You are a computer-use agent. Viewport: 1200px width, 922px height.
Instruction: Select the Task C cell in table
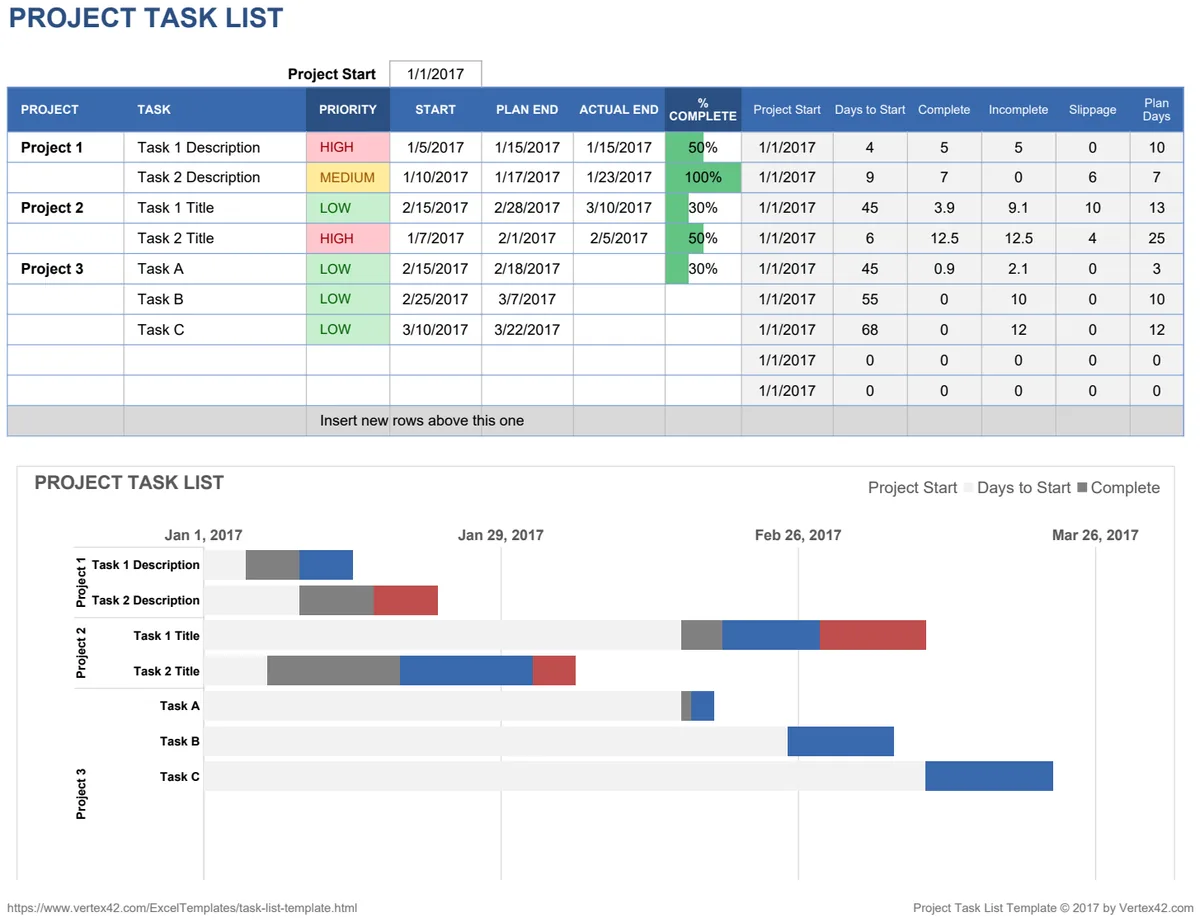point(215,330)
